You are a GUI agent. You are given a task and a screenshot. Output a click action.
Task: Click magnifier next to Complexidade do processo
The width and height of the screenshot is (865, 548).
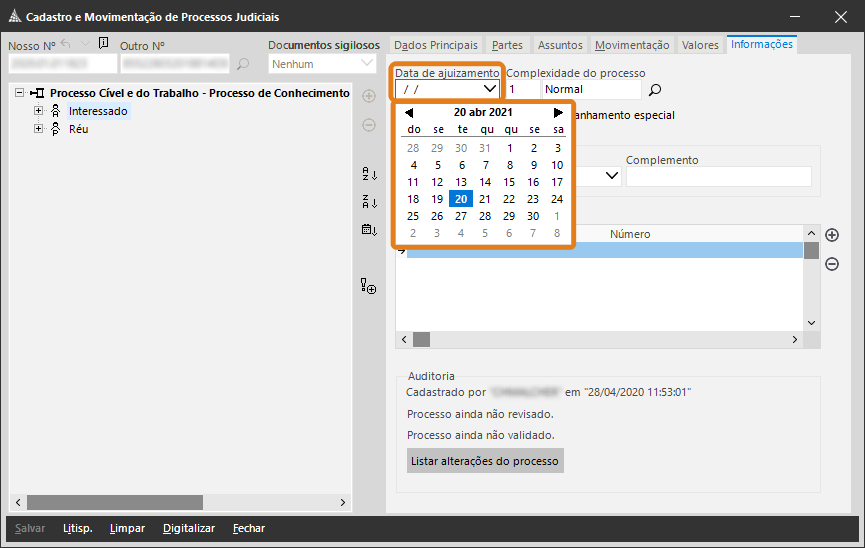656,90
